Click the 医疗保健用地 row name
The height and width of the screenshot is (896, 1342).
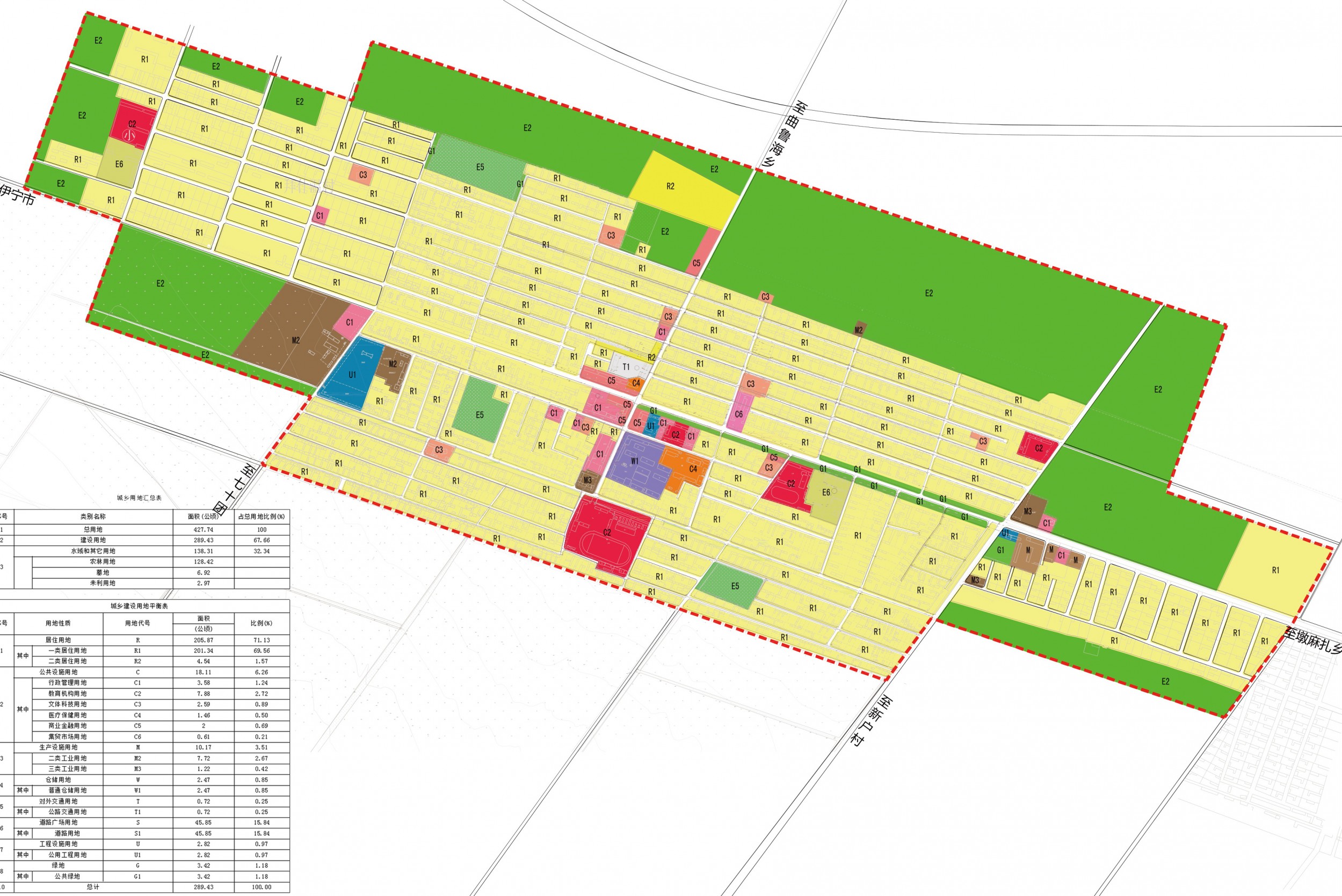click(x=68, y=715)
